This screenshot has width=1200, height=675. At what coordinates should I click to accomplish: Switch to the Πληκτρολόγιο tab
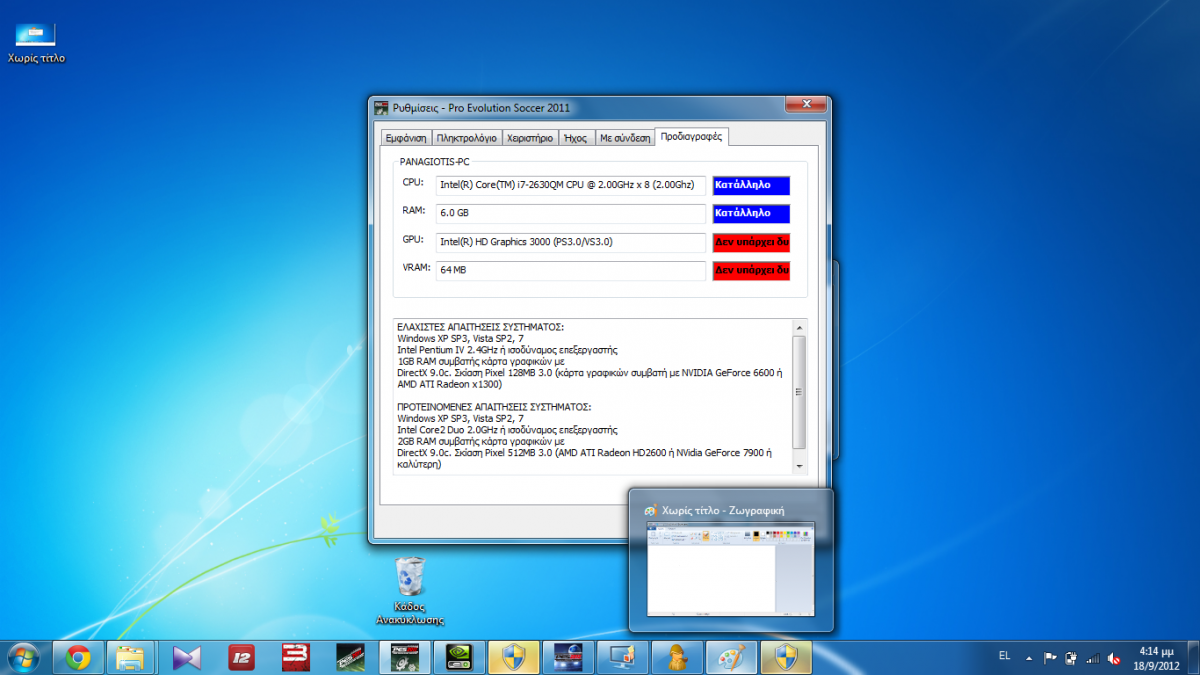(466, 138)
